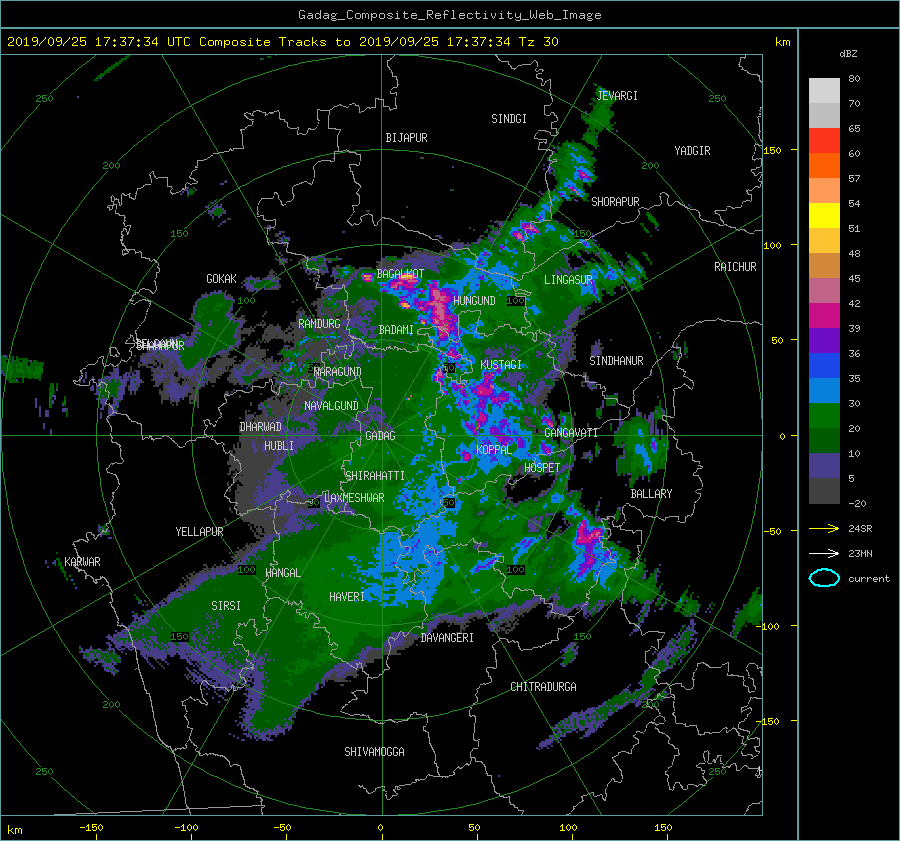Click the NARAGUND city label
Screen dimensions: 900x841
(338, 372)
